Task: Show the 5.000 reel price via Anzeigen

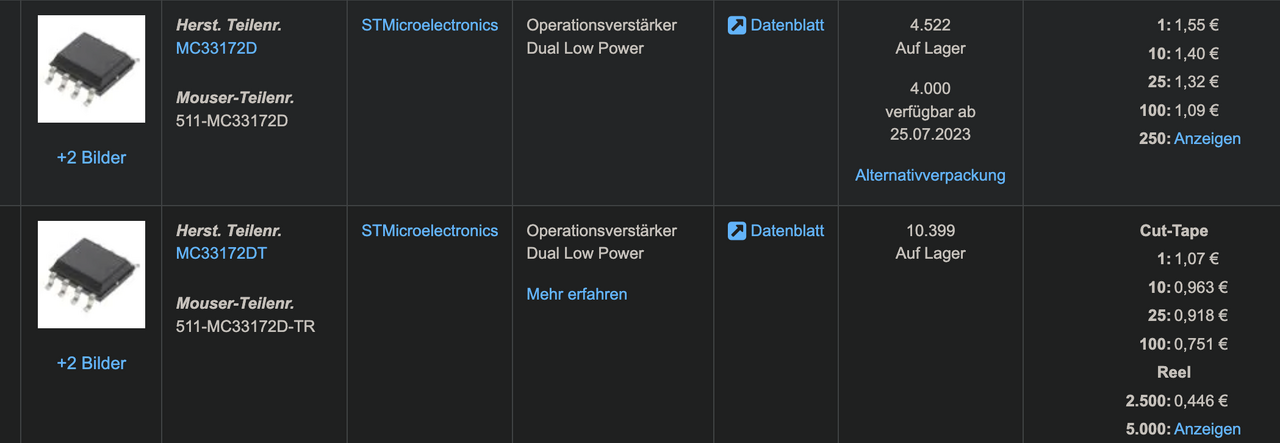Action: 1207,429
